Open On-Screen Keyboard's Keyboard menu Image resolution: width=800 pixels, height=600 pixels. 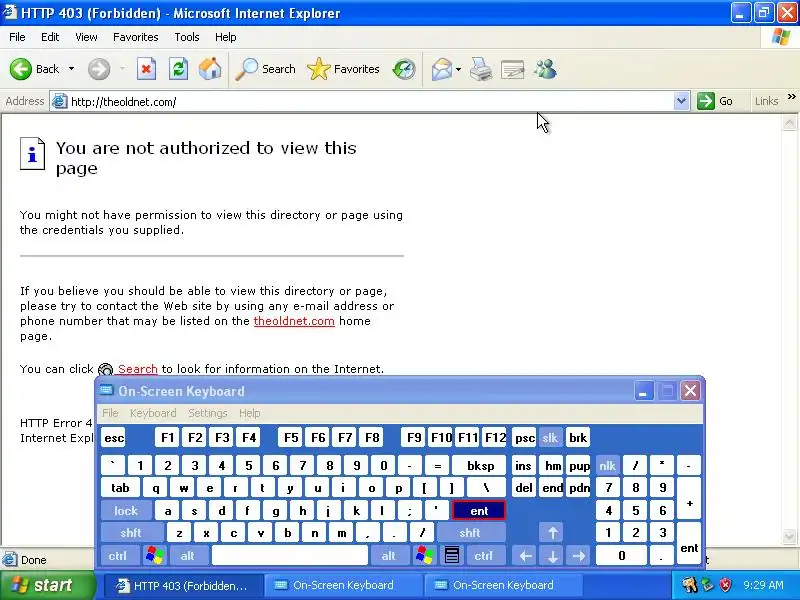[153, 413]
